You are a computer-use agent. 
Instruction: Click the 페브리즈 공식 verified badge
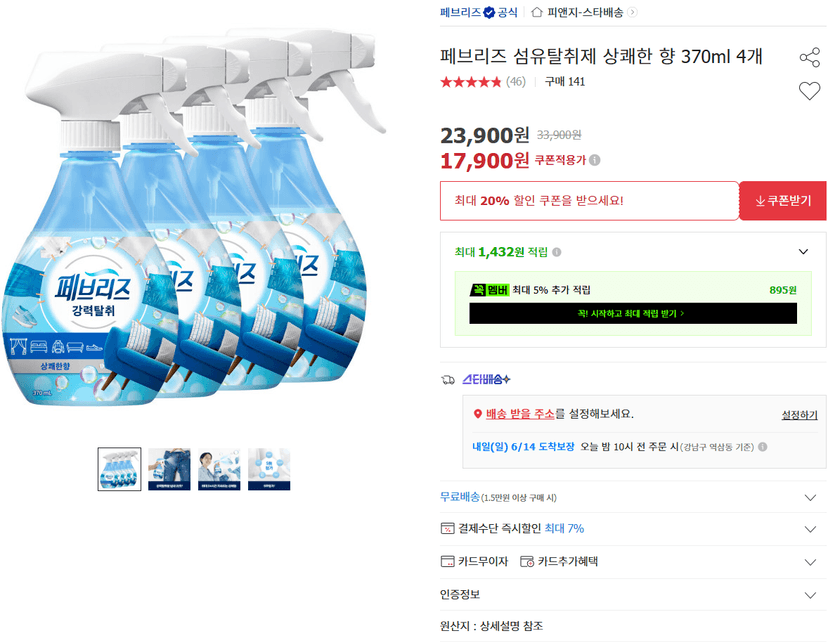(x=490, y=12)
